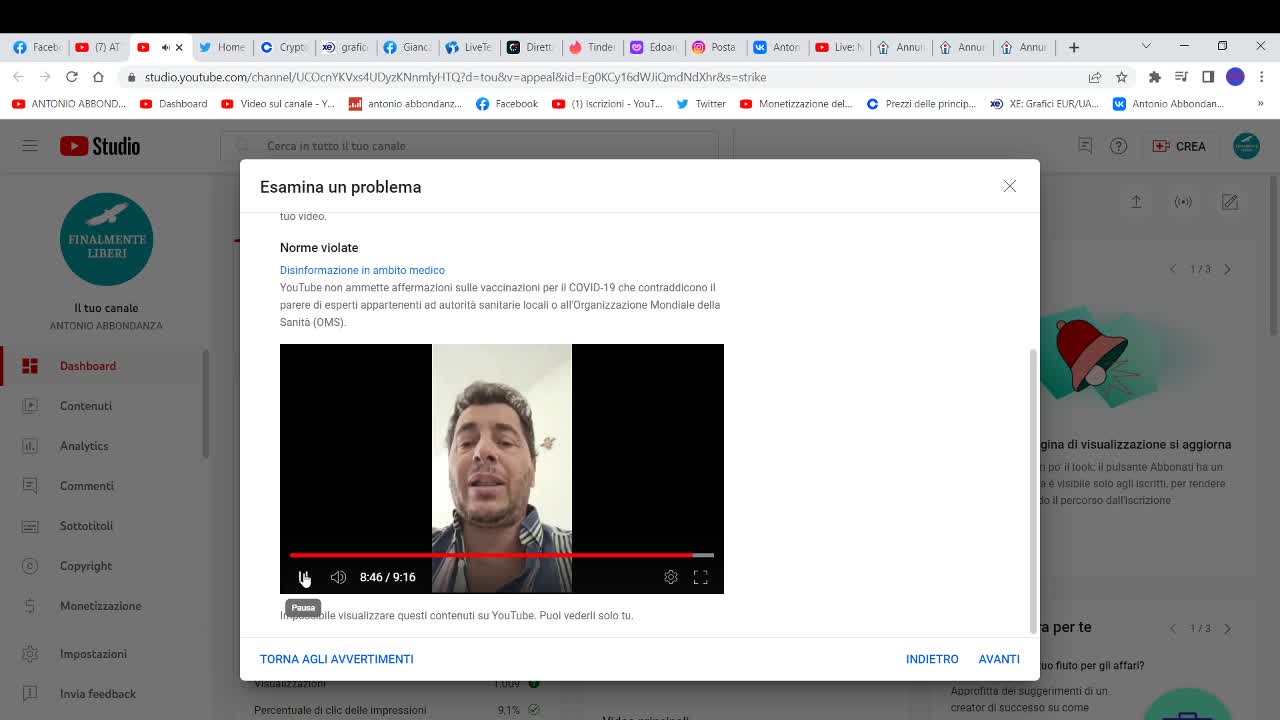Open the Twitter bookmark
This screenshot has height=720, width=1280.
pyautogui.click(x=701, y=104)
